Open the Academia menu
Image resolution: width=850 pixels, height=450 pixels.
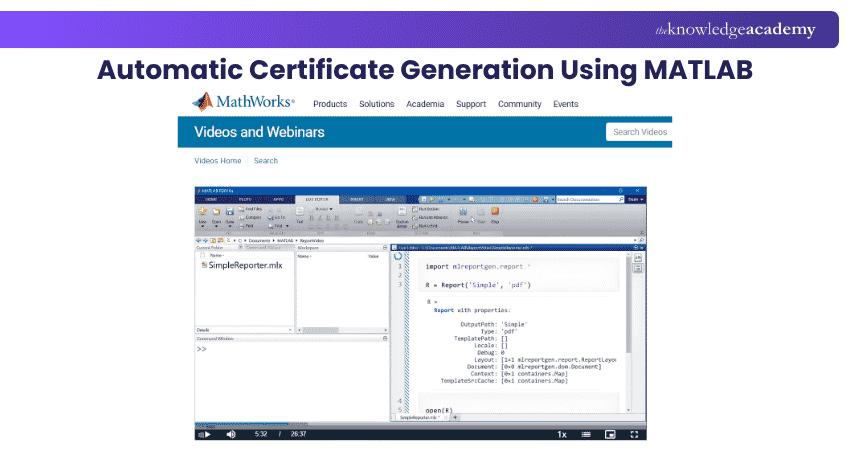click(425, 104)
